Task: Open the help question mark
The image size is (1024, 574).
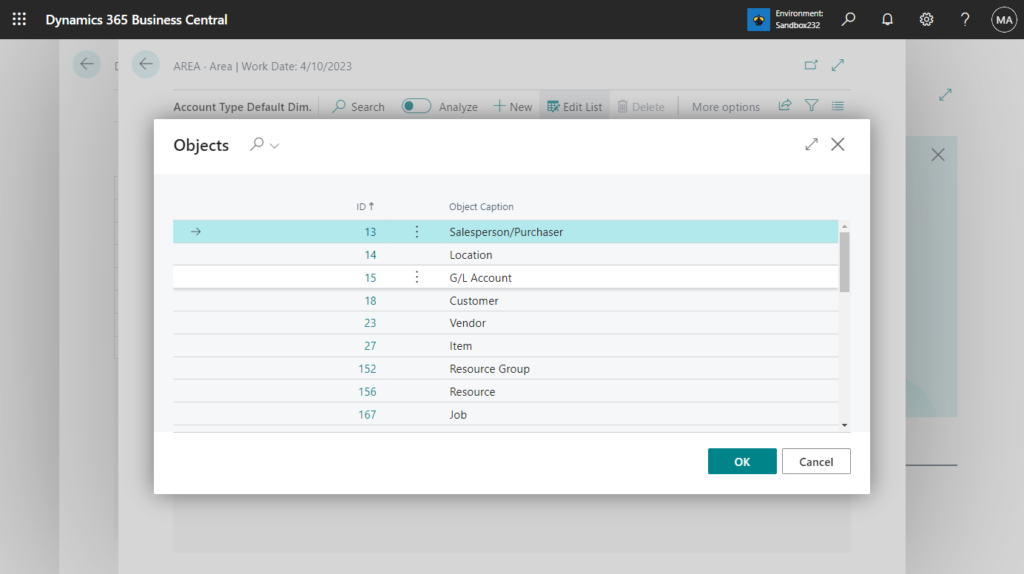Action: pos(965,19)
